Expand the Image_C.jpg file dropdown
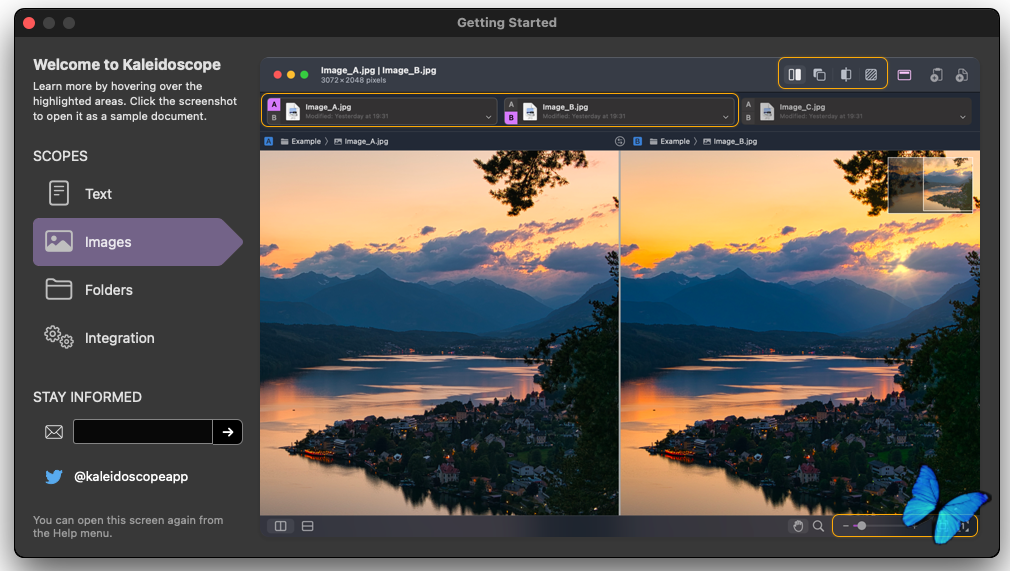Viewport: 1010px width, 571px height. 963,117
